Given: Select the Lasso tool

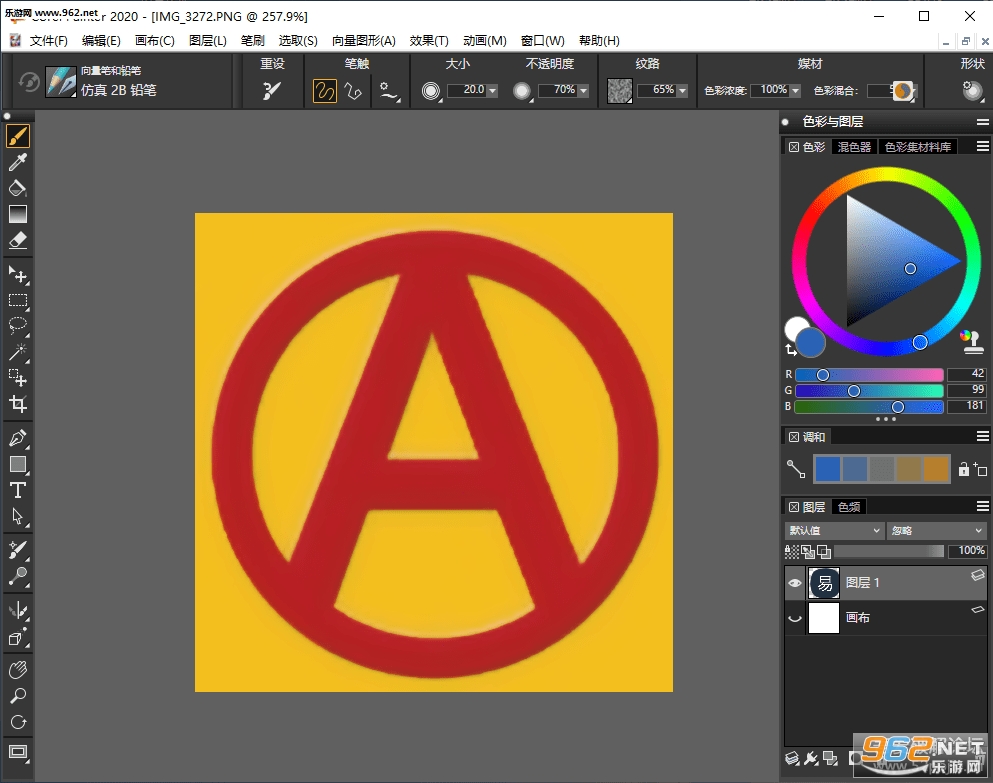Looking at the screenshot, I should (18, 326).
